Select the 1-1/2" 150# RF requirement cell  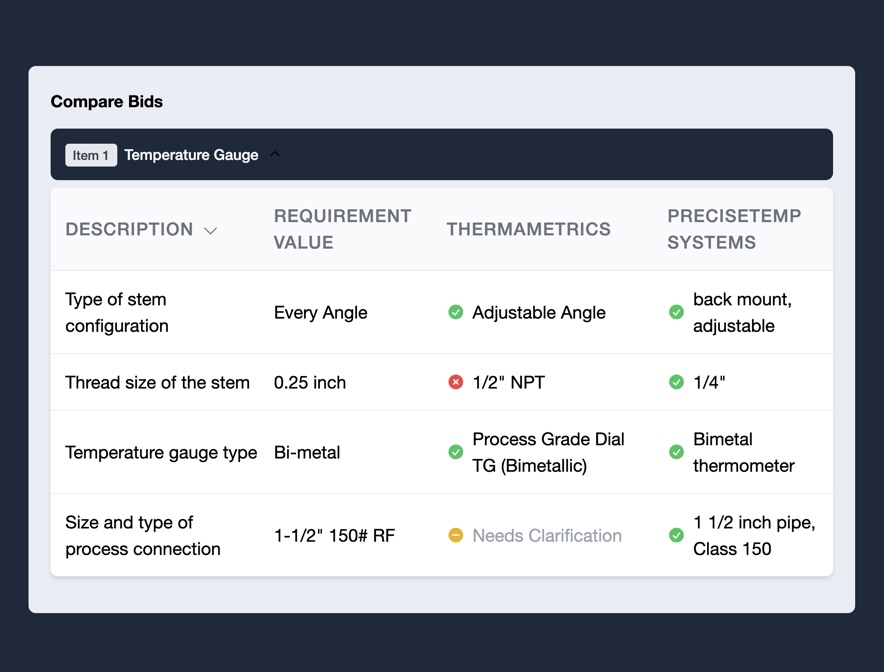[x=334, y=536]
